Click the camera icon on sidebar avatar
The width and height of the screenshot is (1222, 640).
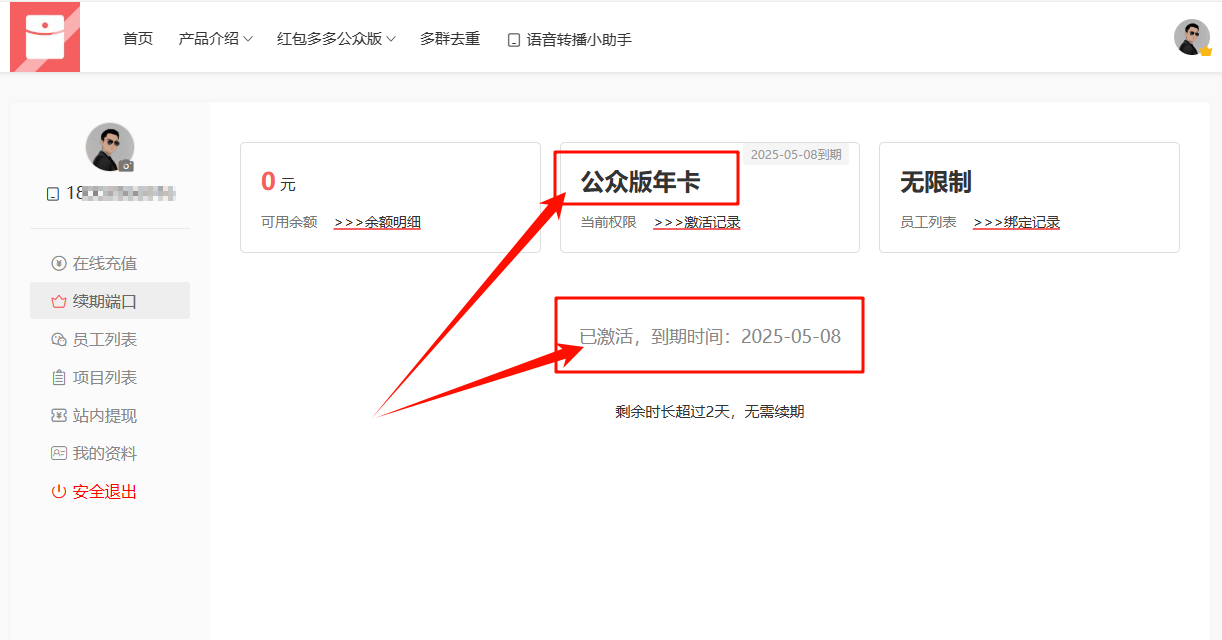[x=126, y=165]
